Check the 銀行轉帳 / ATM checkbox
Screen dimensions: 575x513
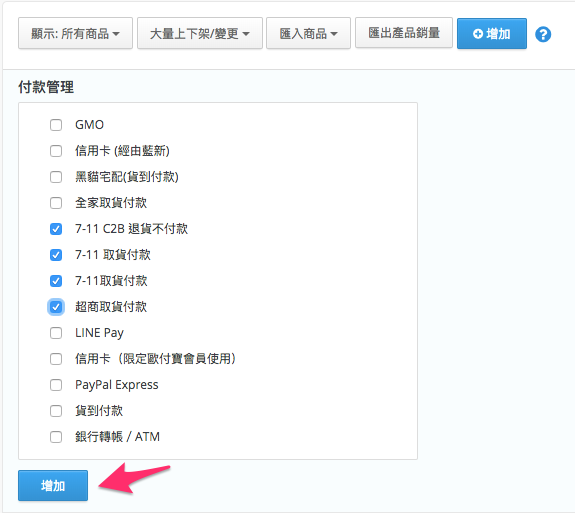click(56, 437)
